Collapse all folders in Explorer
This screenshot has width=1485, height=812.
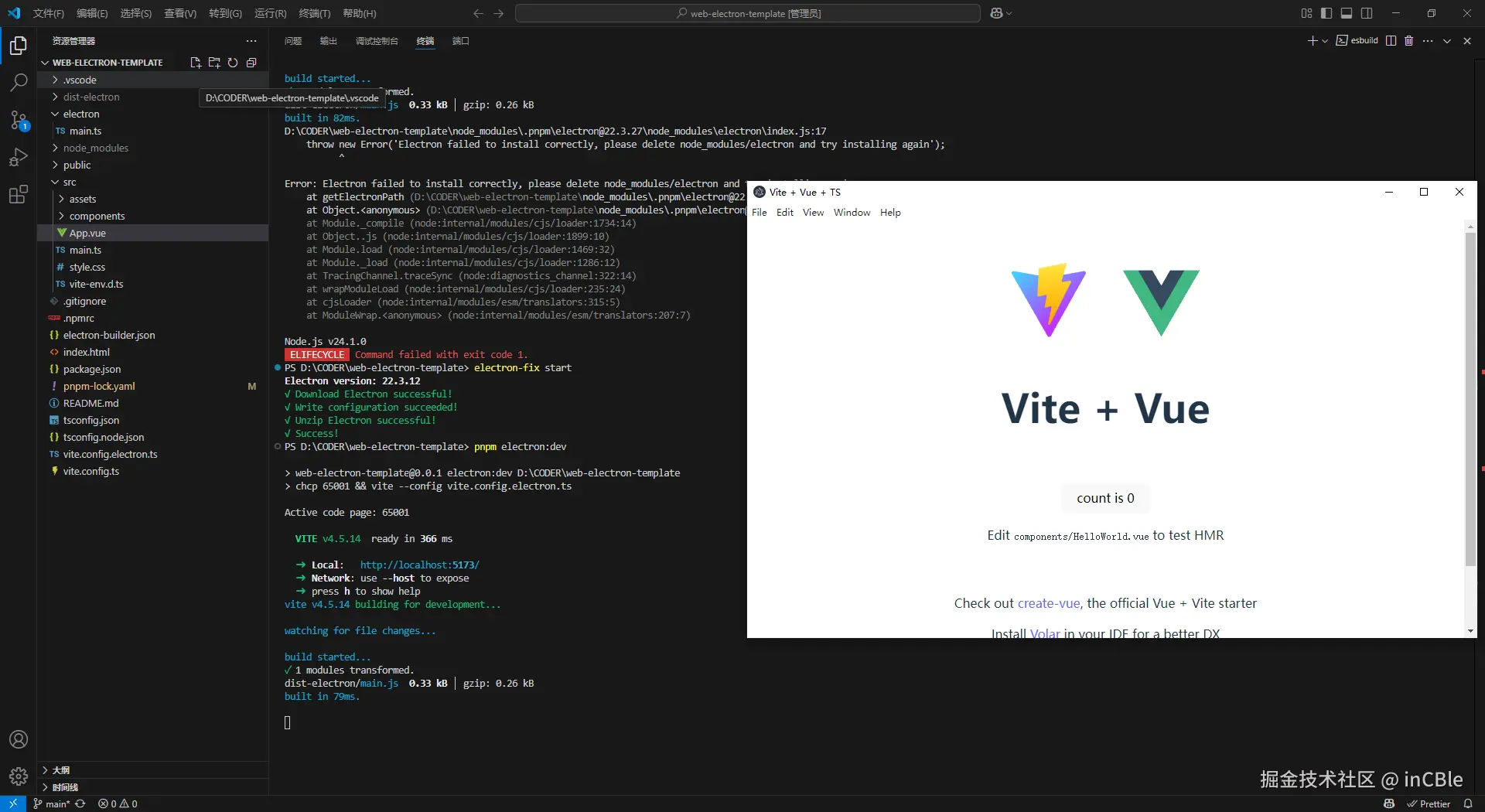pyautogui.click(x=251, y=63)
